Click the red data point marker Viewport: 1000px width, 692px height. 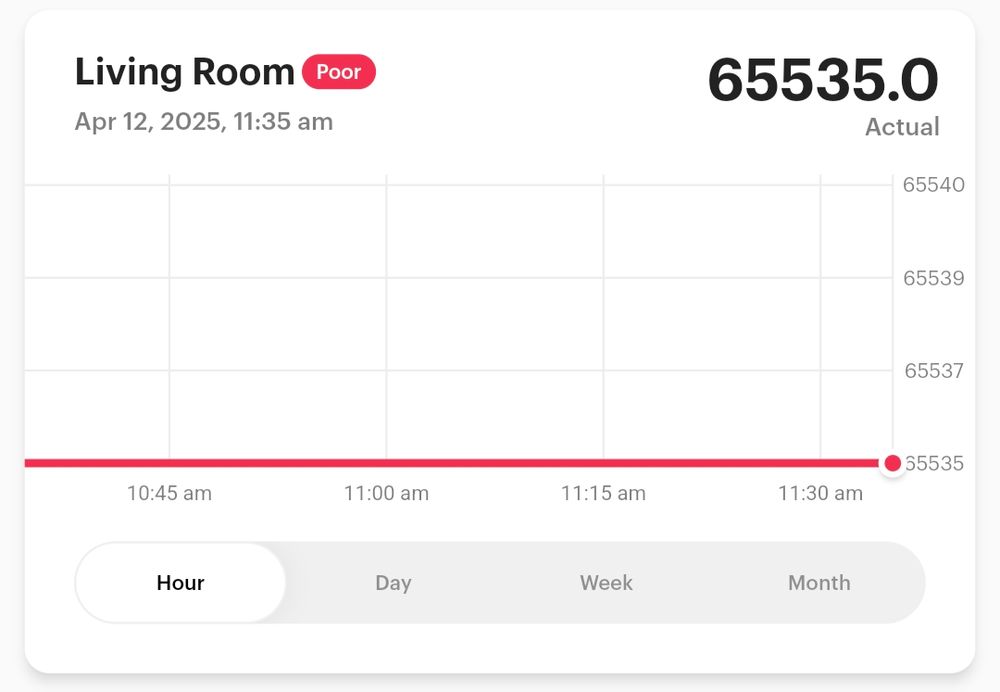892,463
